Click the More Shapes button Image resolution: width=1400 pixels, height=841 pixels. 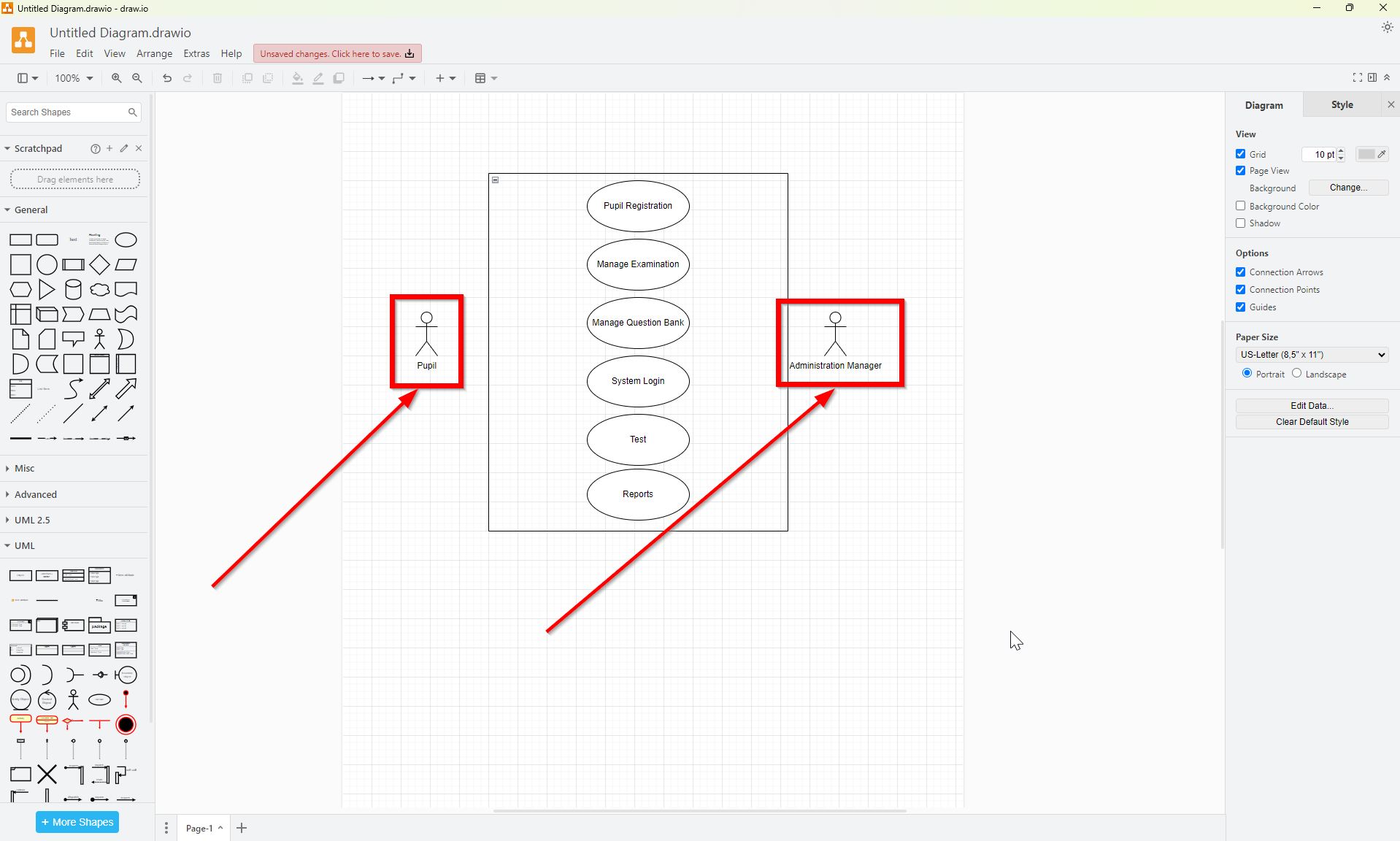point(77,822)
